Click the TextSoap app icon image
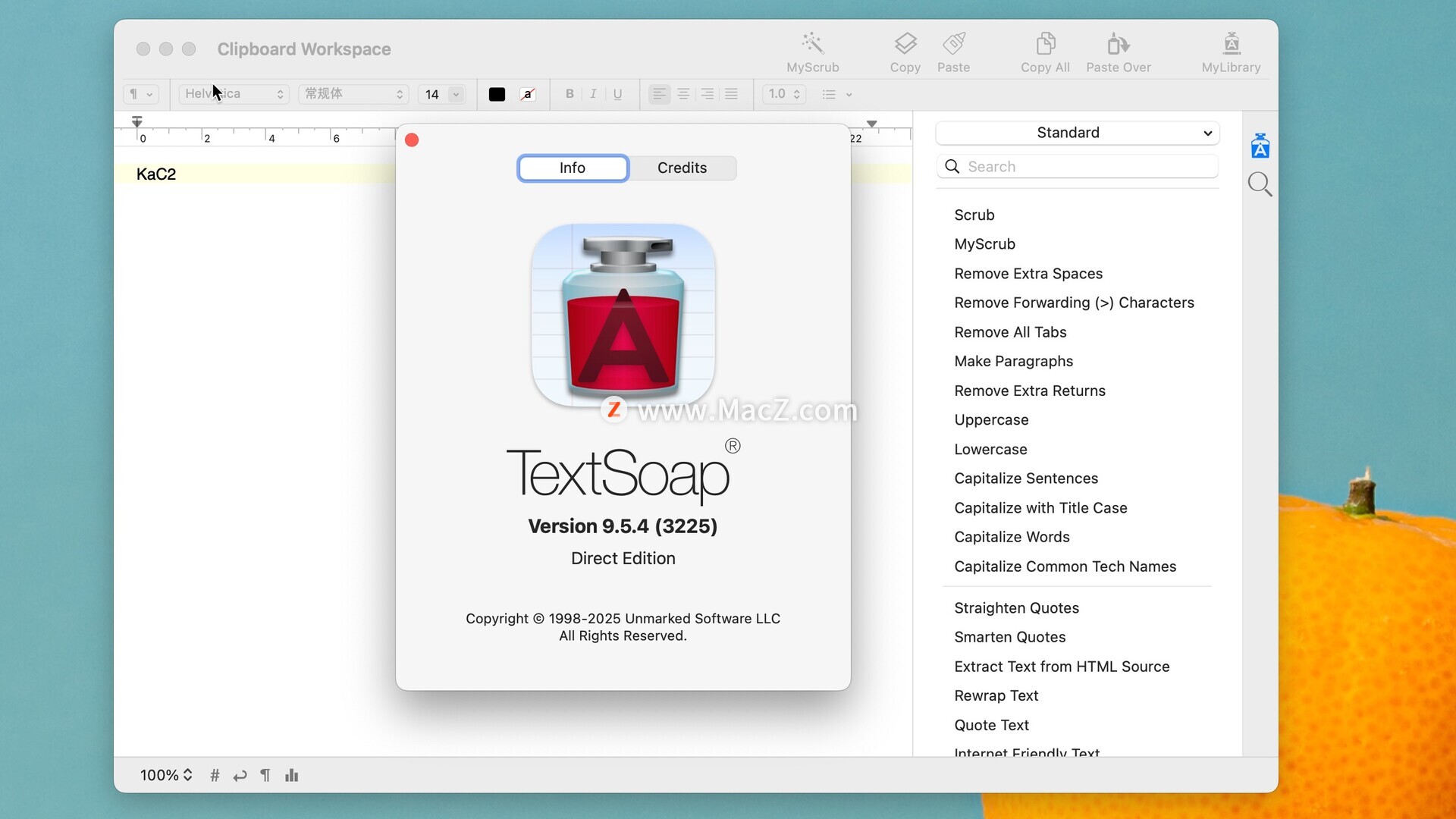The image size is (1456, 819). (623, 315)
